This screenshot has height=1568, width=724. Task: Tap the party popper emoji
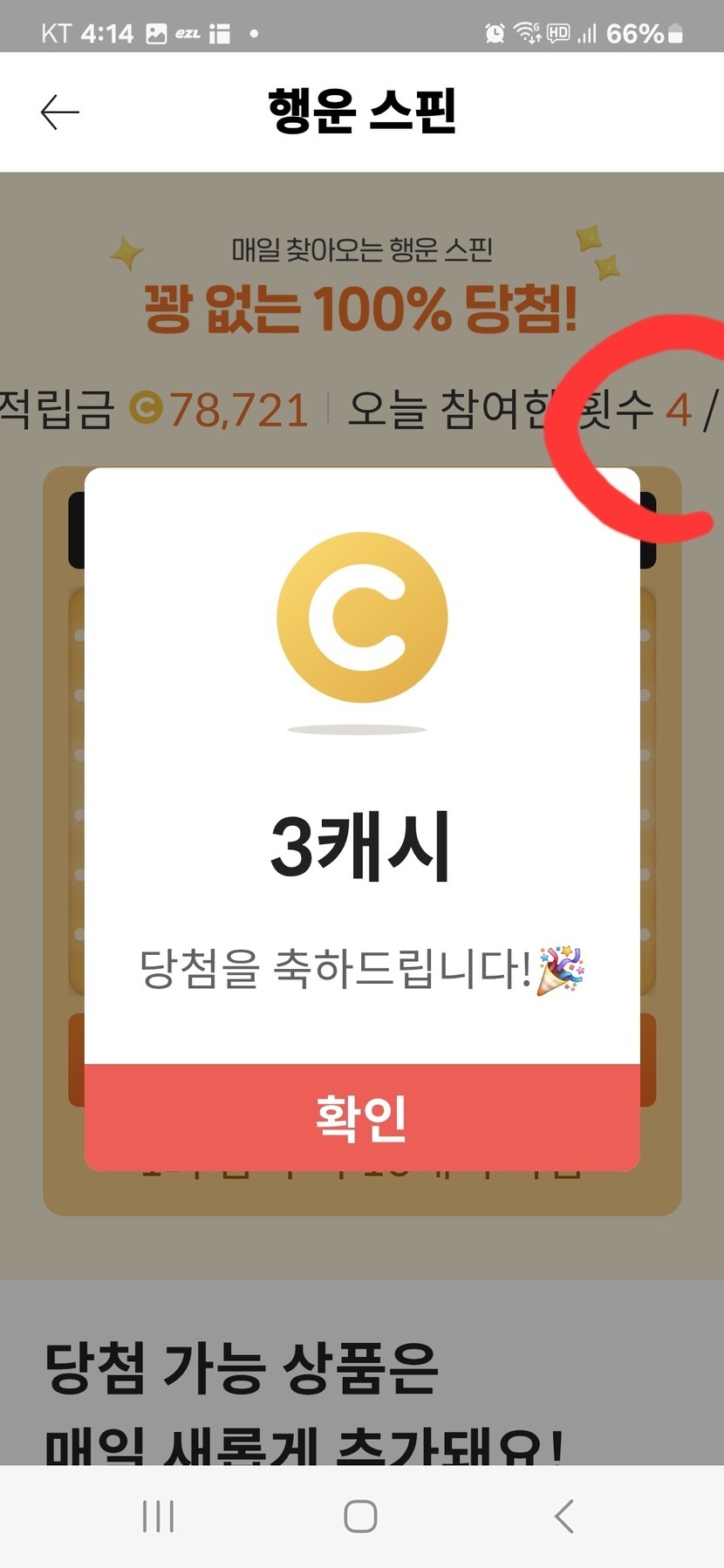[560, 969]
